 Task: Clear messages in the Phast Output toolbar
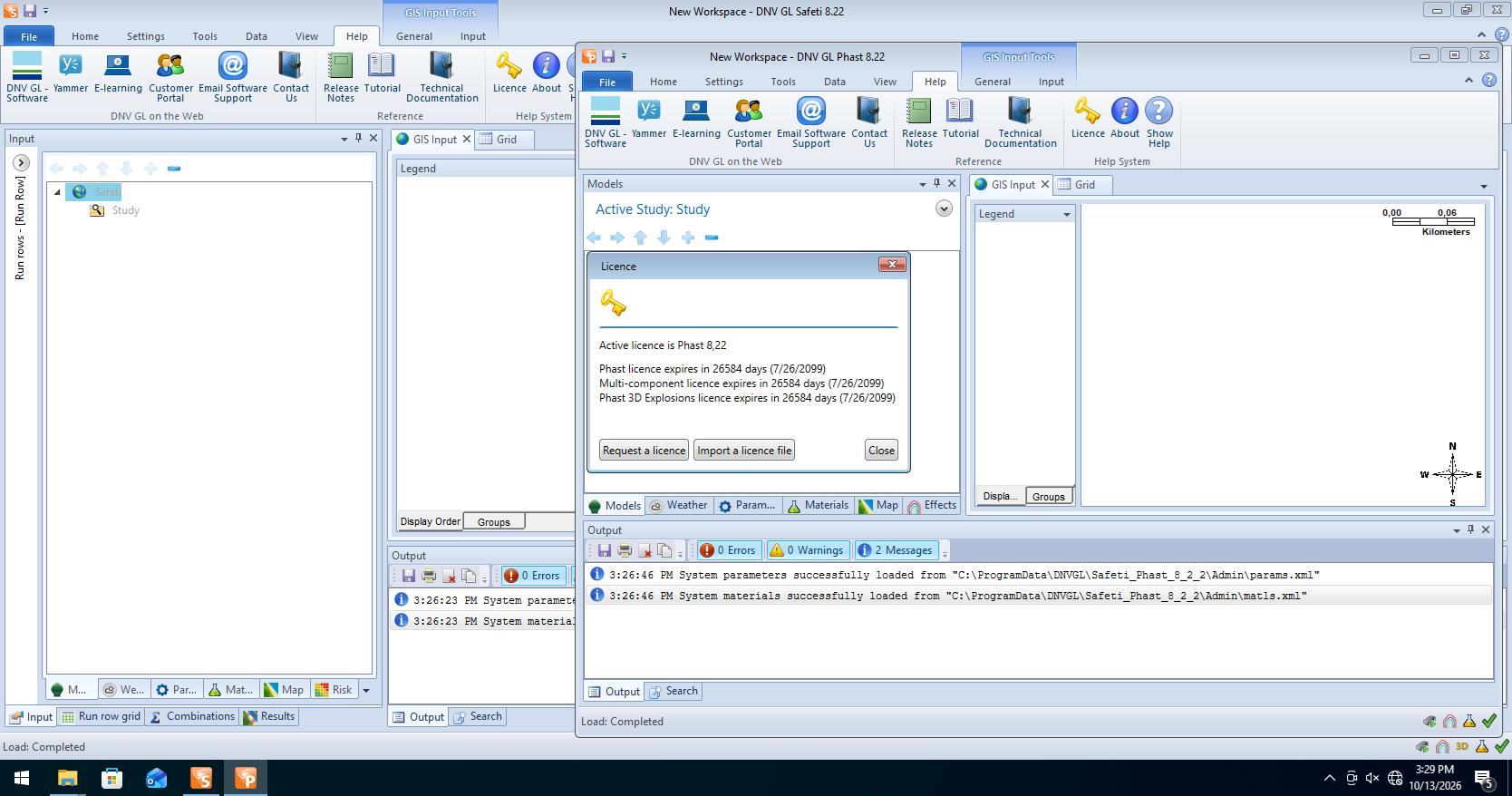pos(645,550)
